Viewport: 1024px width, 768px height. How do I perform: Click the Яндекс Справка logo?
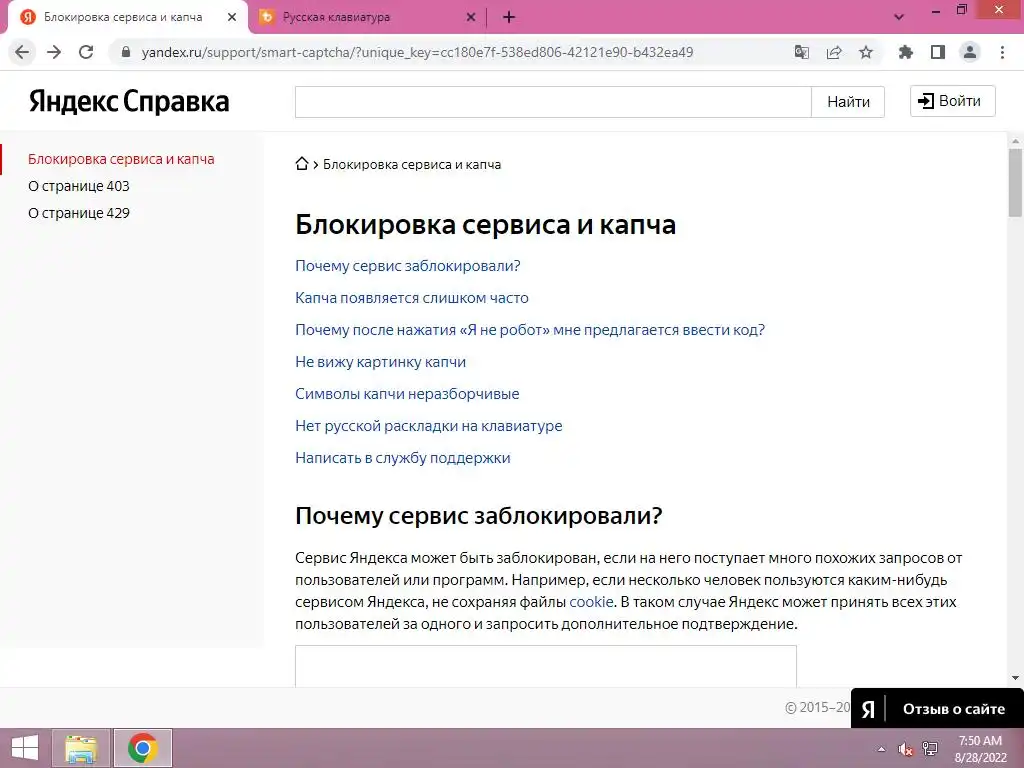point(129,102)
